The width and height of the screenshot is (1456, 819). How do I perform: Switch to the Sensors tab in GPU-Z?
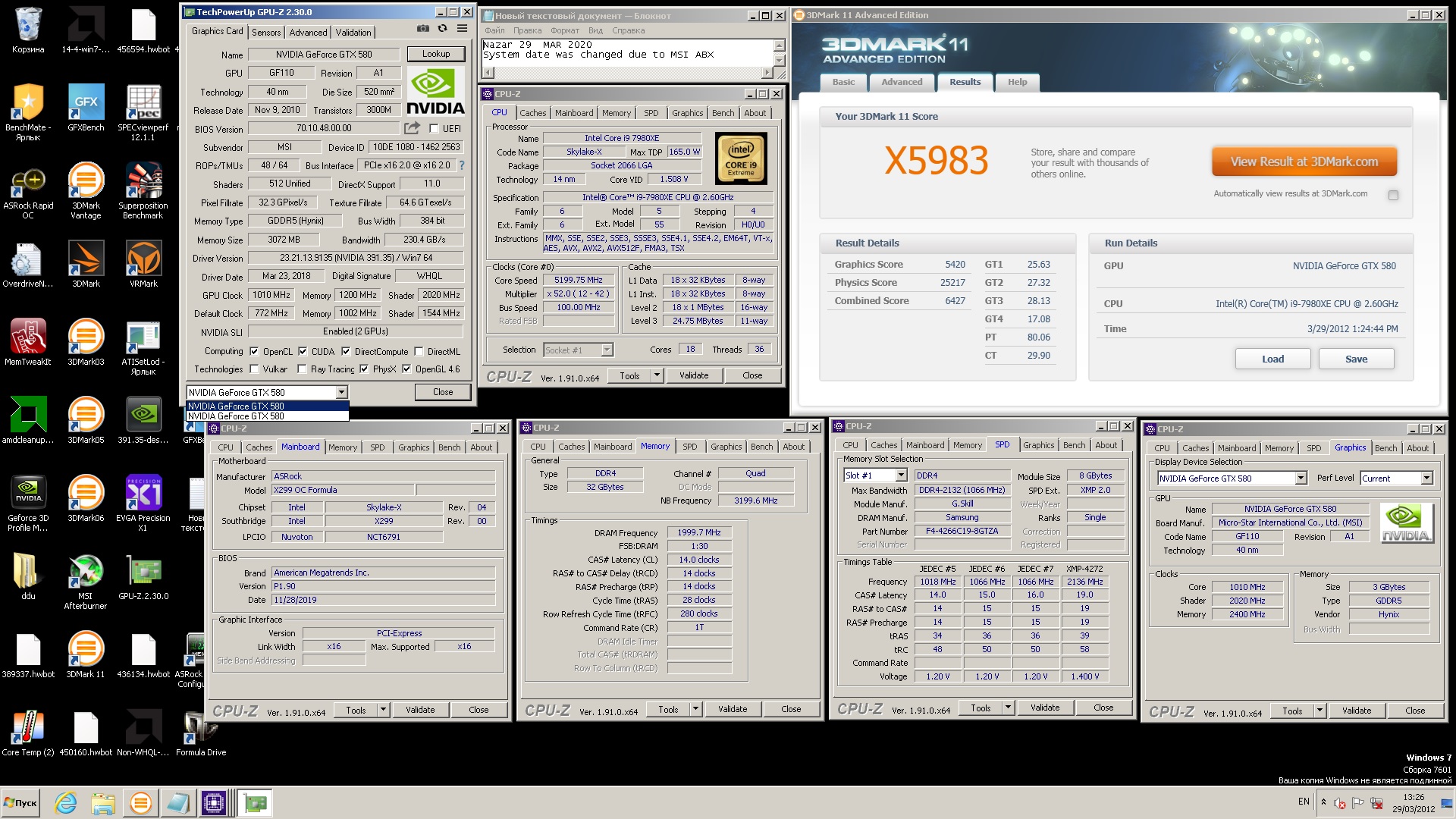(266, 33)
